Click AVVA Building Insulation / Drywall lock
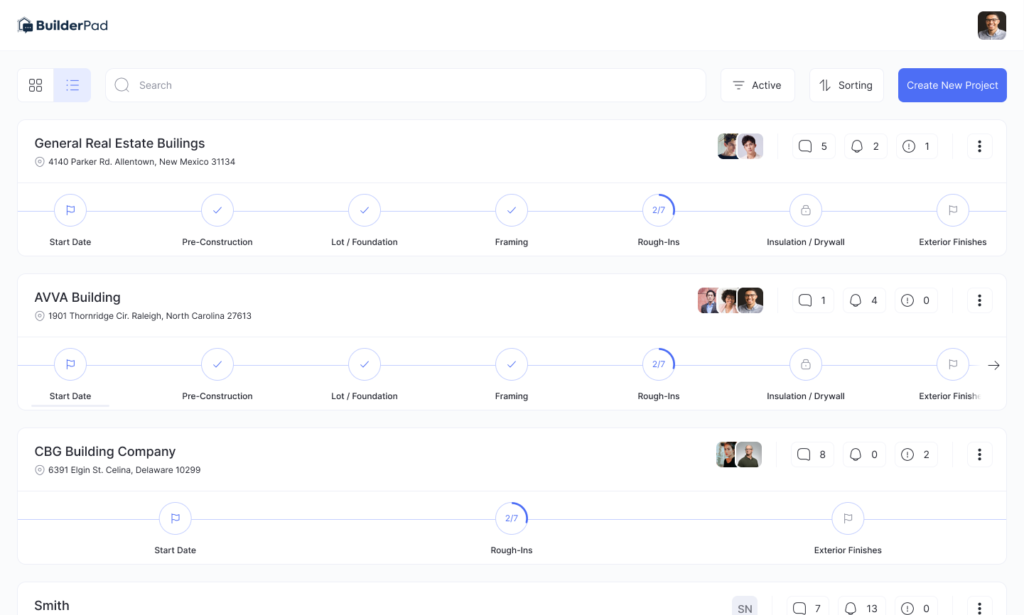This screenshot has height=615, width=1024. pos(806,364)
